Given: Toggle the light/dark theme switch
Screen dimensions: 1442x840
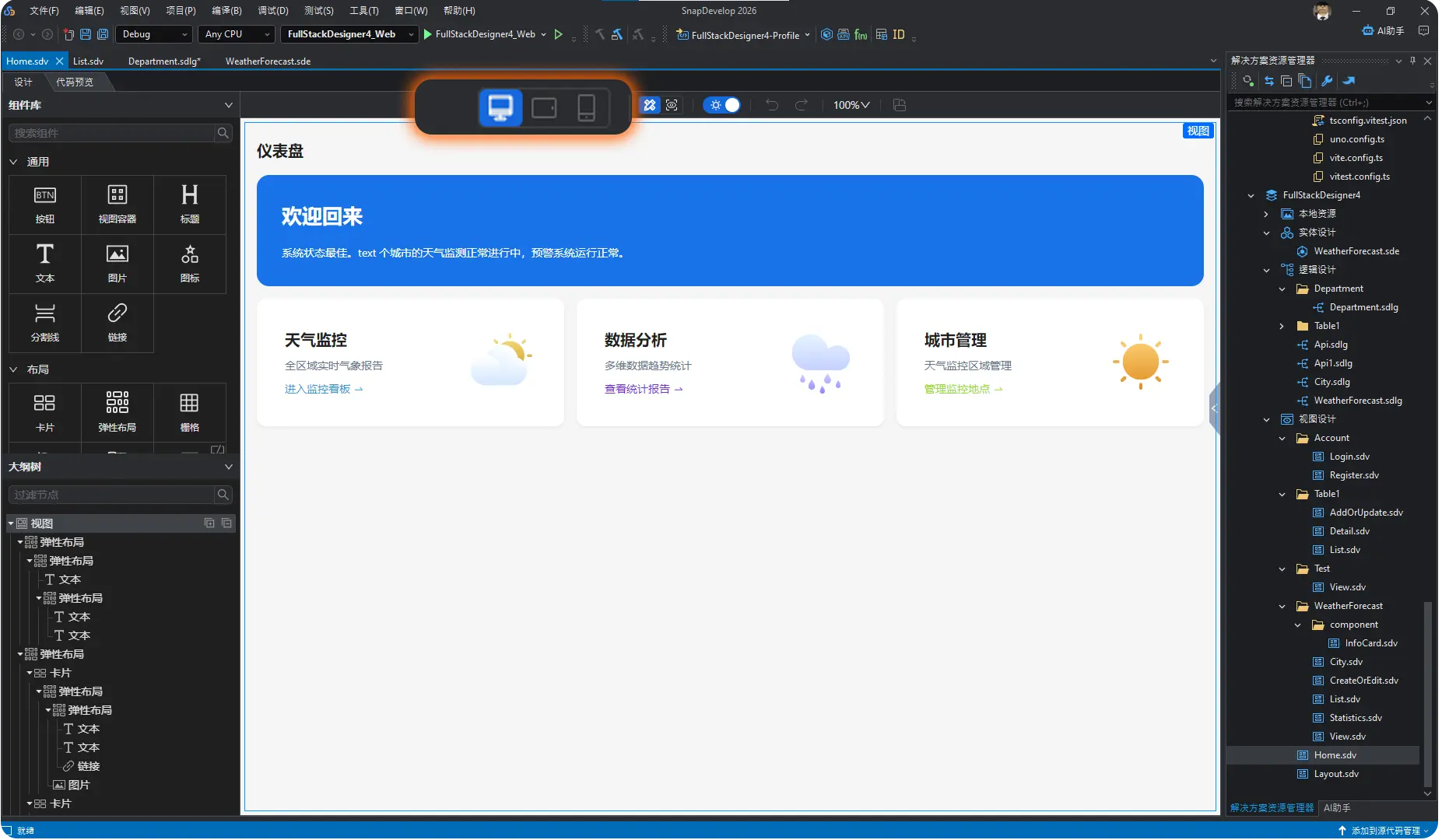Looking at the screenshot, I should [721, 105].
